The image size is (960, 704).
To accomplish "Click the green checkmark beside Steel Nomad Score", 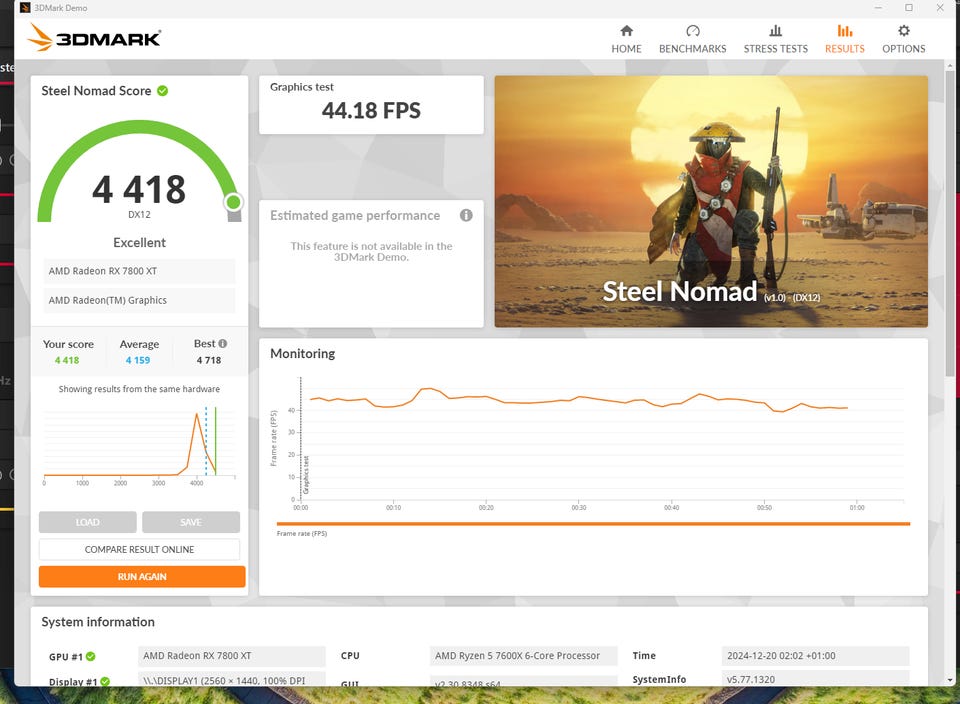I will (162, 91).
